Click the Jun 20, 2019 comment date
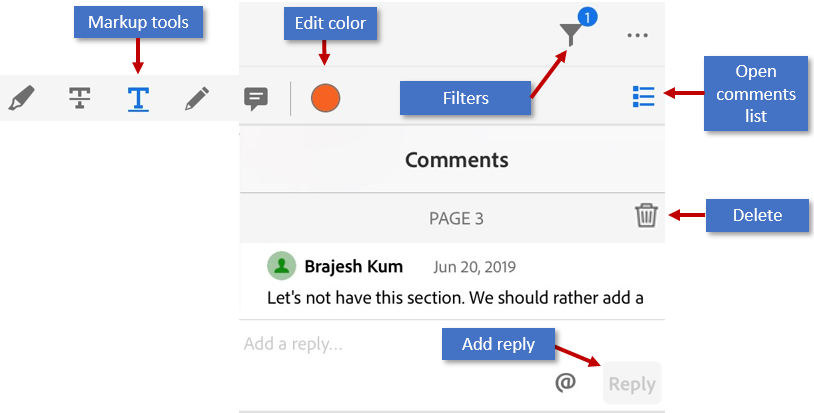The width and height of the screenshot is (814, 413). [474, 267]
